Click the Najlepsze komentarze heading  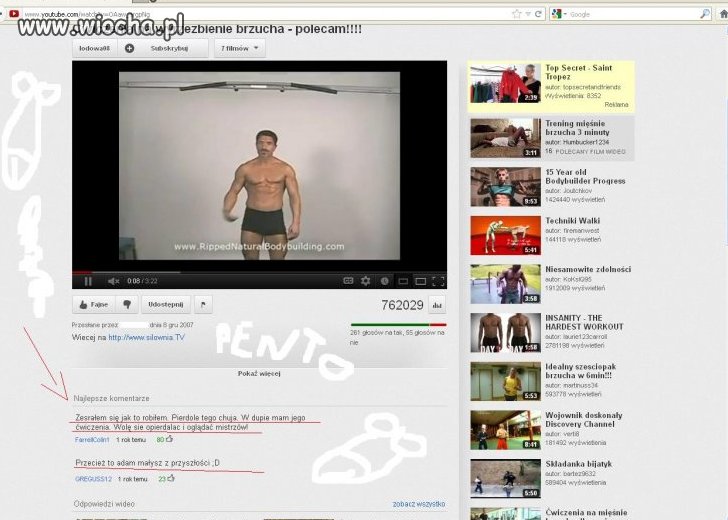(111, 398)
